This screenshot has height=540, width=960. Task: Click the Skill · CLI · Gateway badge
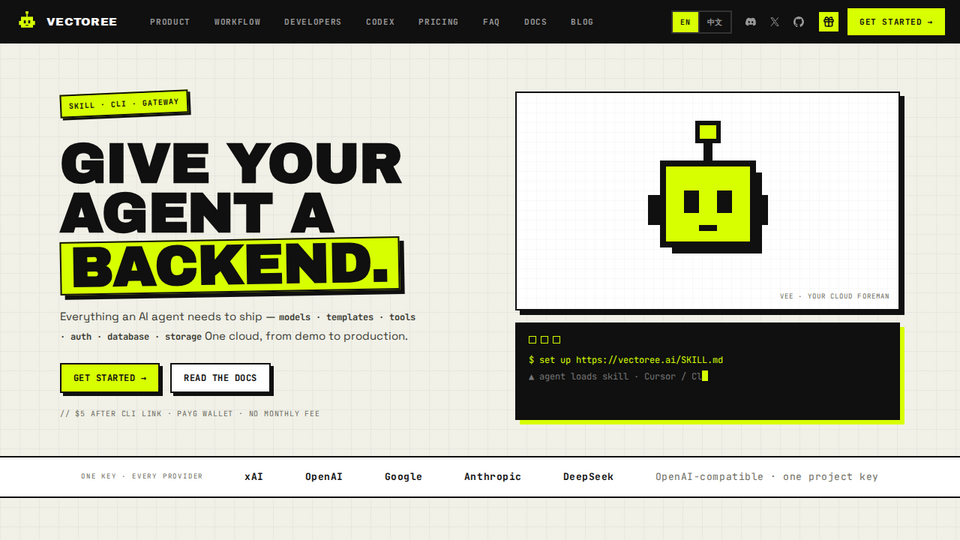pyautogui.click(x=124, y=103)
